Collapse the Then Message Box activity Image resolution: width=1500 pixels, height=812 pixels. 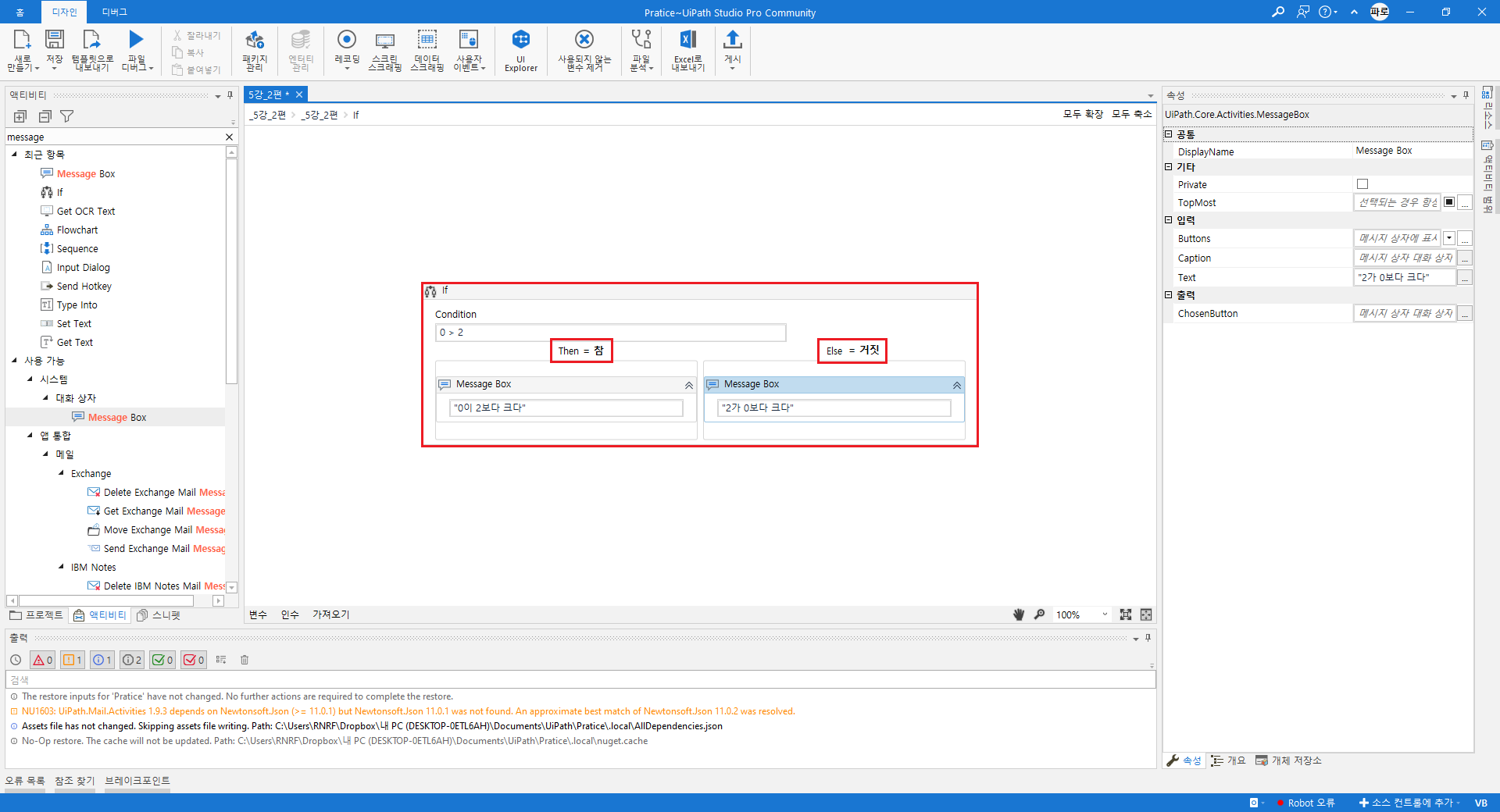(x=688, y=385)
